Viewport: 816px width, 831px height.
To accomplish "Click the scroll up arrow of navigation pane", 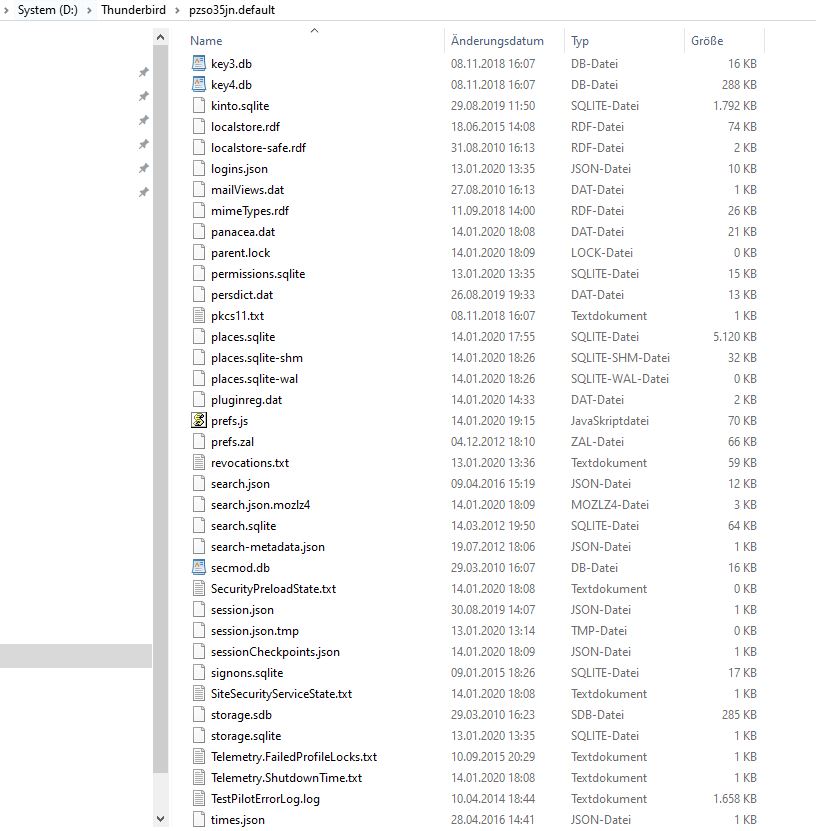I will (x=161, y=37).
